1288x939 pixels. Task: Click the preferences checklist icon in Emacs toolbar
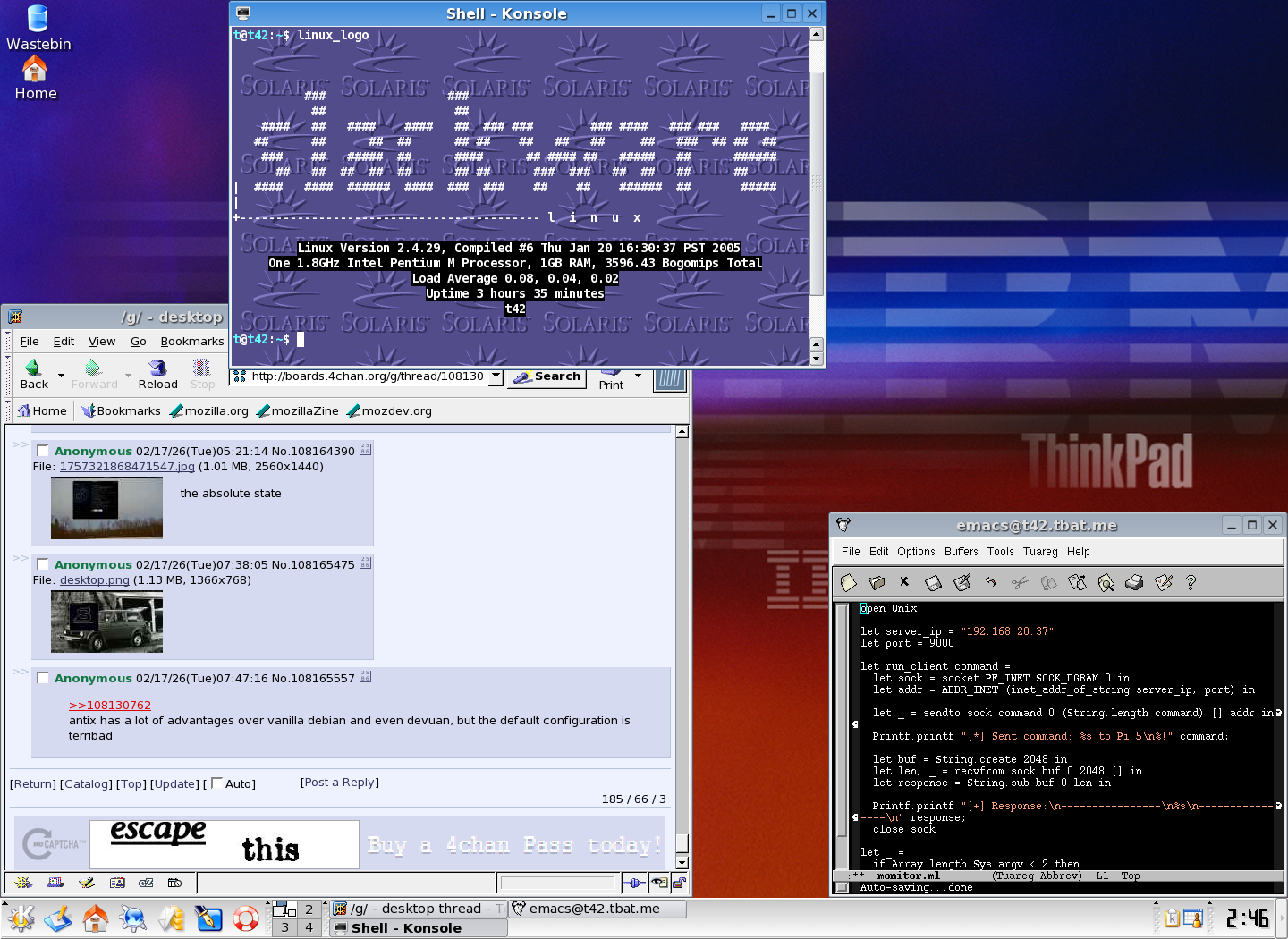click(x=1163, y=583)
